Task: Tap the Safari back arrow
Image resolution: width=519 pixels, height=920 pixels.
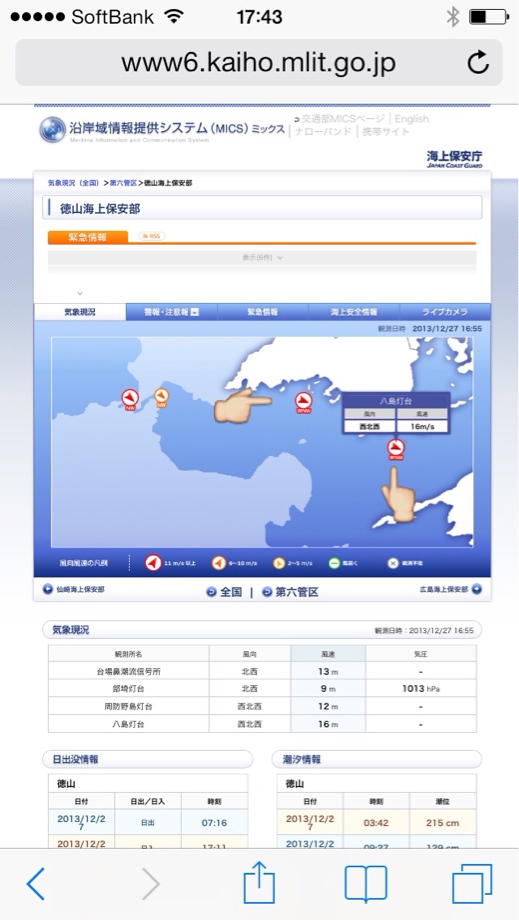Action: coord(36,884)
